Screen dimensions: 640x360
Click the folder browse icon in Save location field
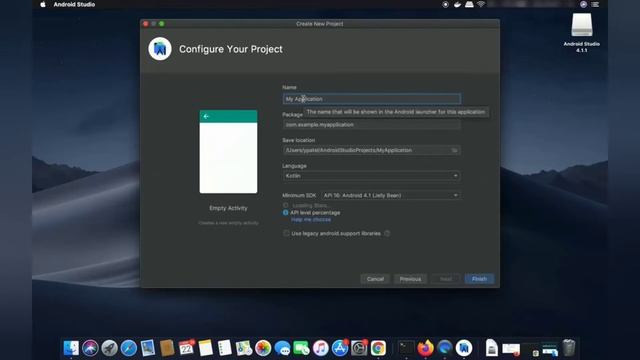(x=454, y=150)
